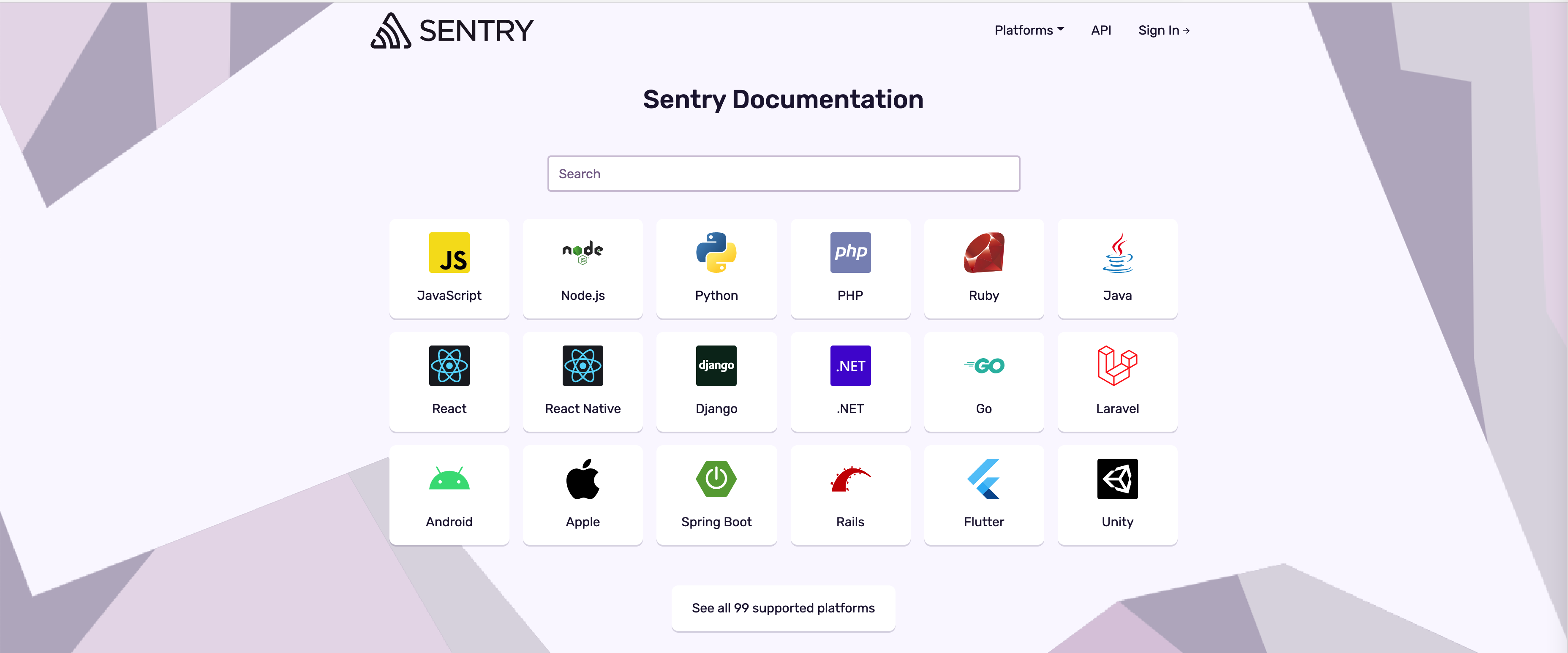Click the Spring Boot power icon
Viewport: 1568px width, 653px height.
[x=716, y=479]
